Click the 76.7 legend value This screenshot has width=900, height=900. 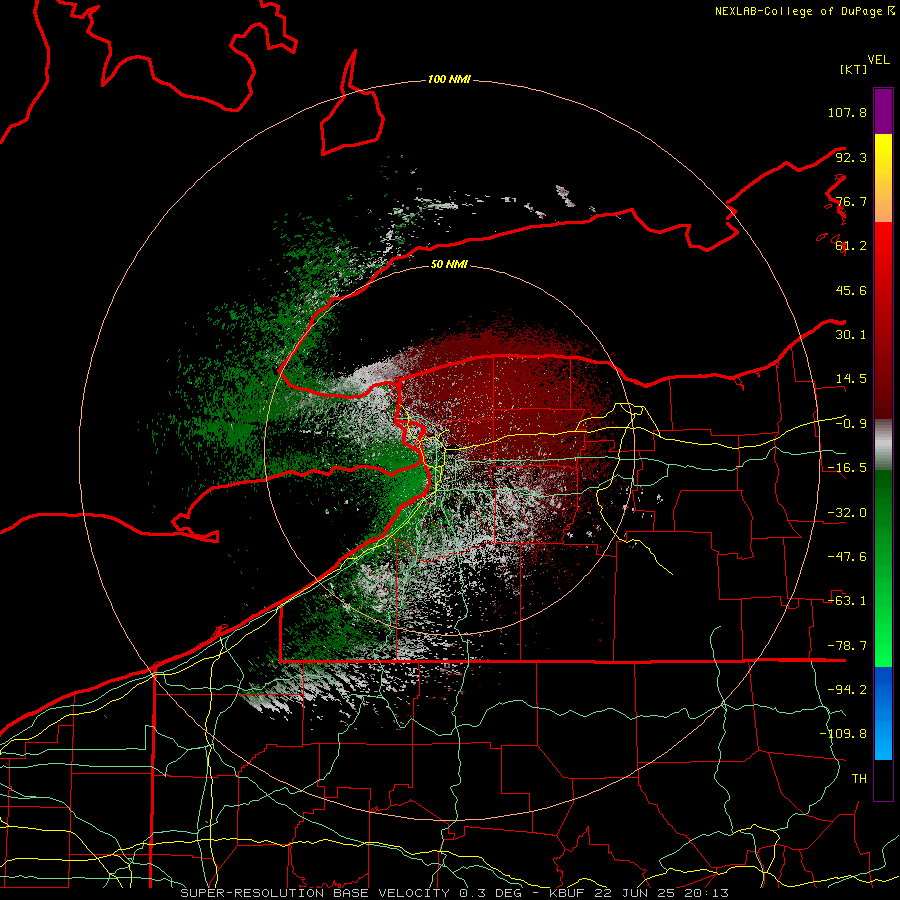[851, 201]
